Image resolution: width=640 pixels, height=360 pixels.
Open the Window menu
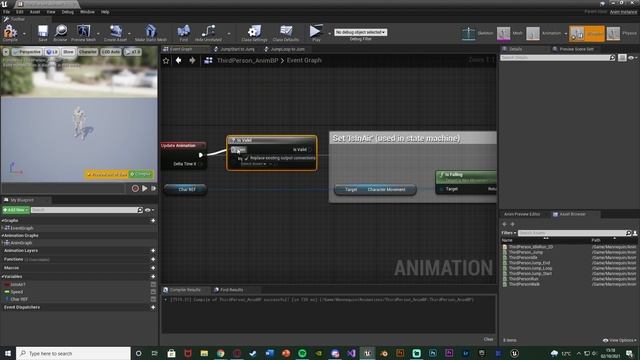[87, 12]
